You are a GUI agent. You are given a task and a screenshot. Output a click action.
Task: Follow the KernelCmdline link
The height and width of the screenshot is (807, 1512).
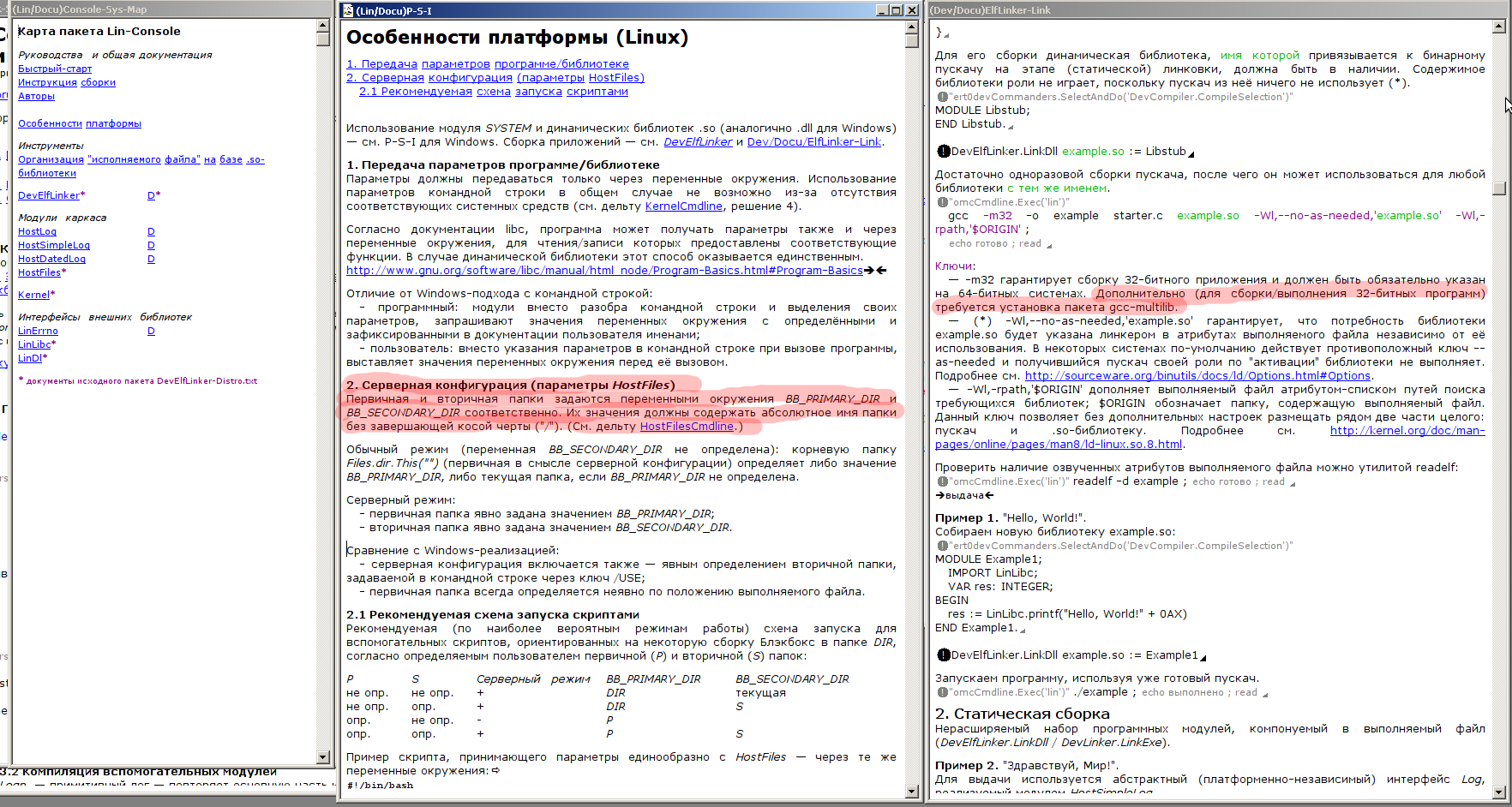pos(683,206)
